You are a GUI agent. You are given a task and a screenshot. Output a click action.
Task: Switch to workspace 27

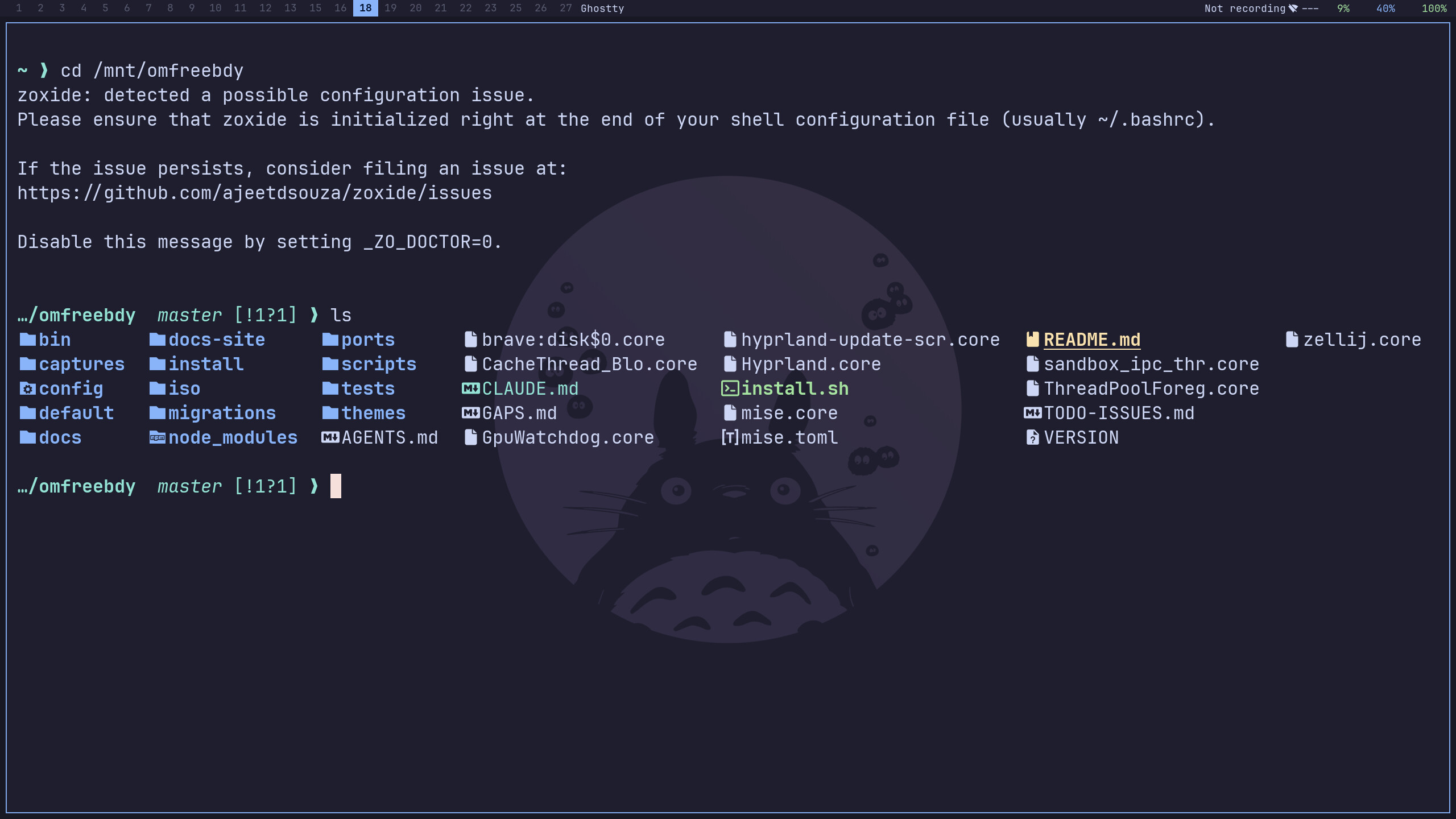(x=565, y=8)
